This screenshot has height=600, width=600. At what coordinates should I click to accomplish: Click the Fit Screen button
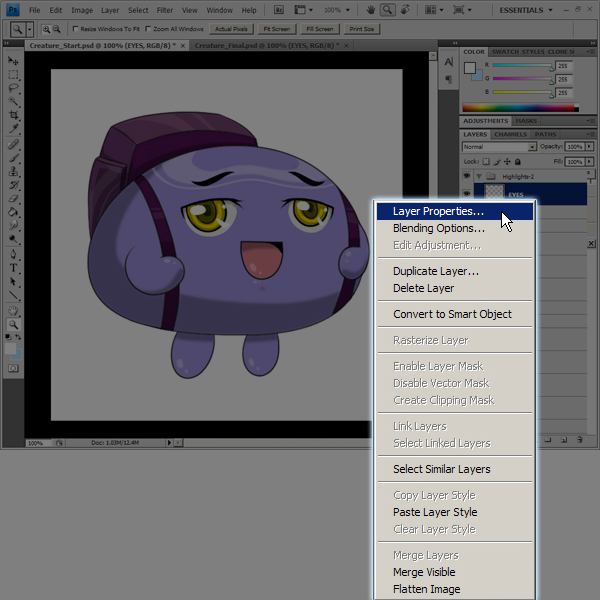point(277,29)
